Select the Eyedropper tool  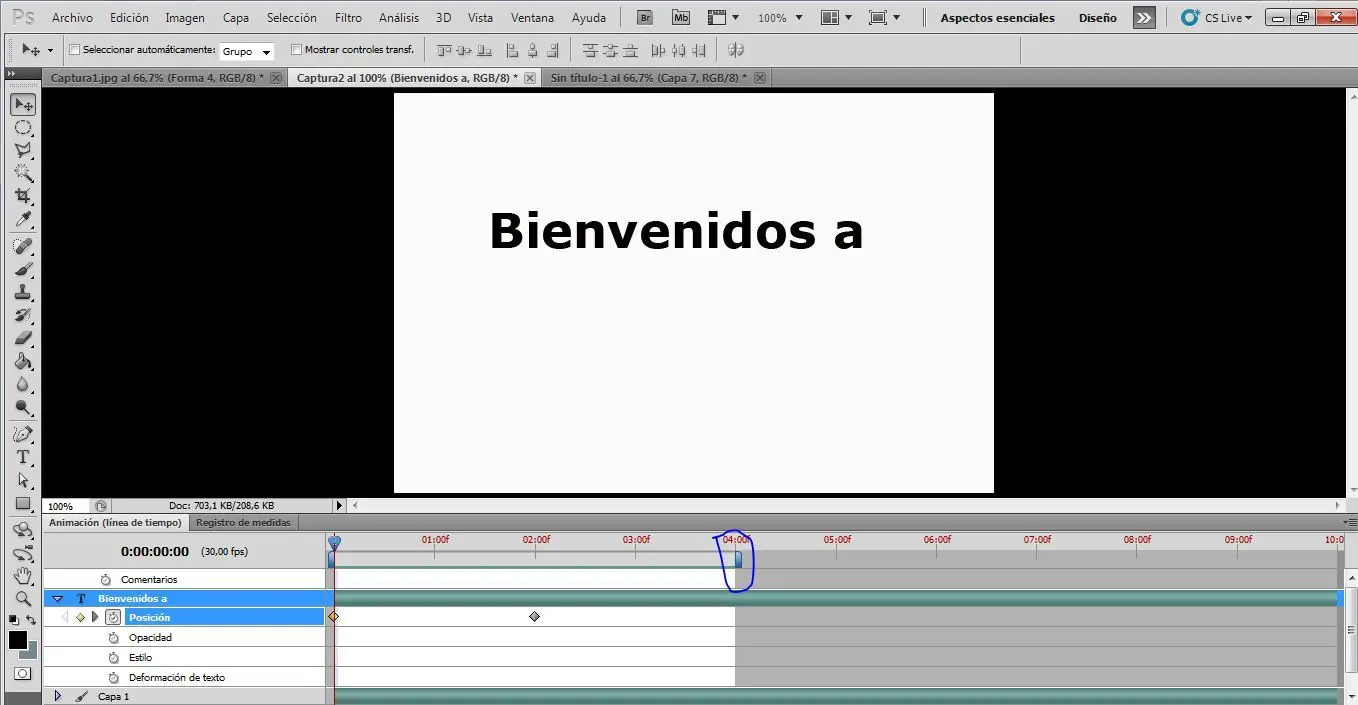tap(23, 220)
